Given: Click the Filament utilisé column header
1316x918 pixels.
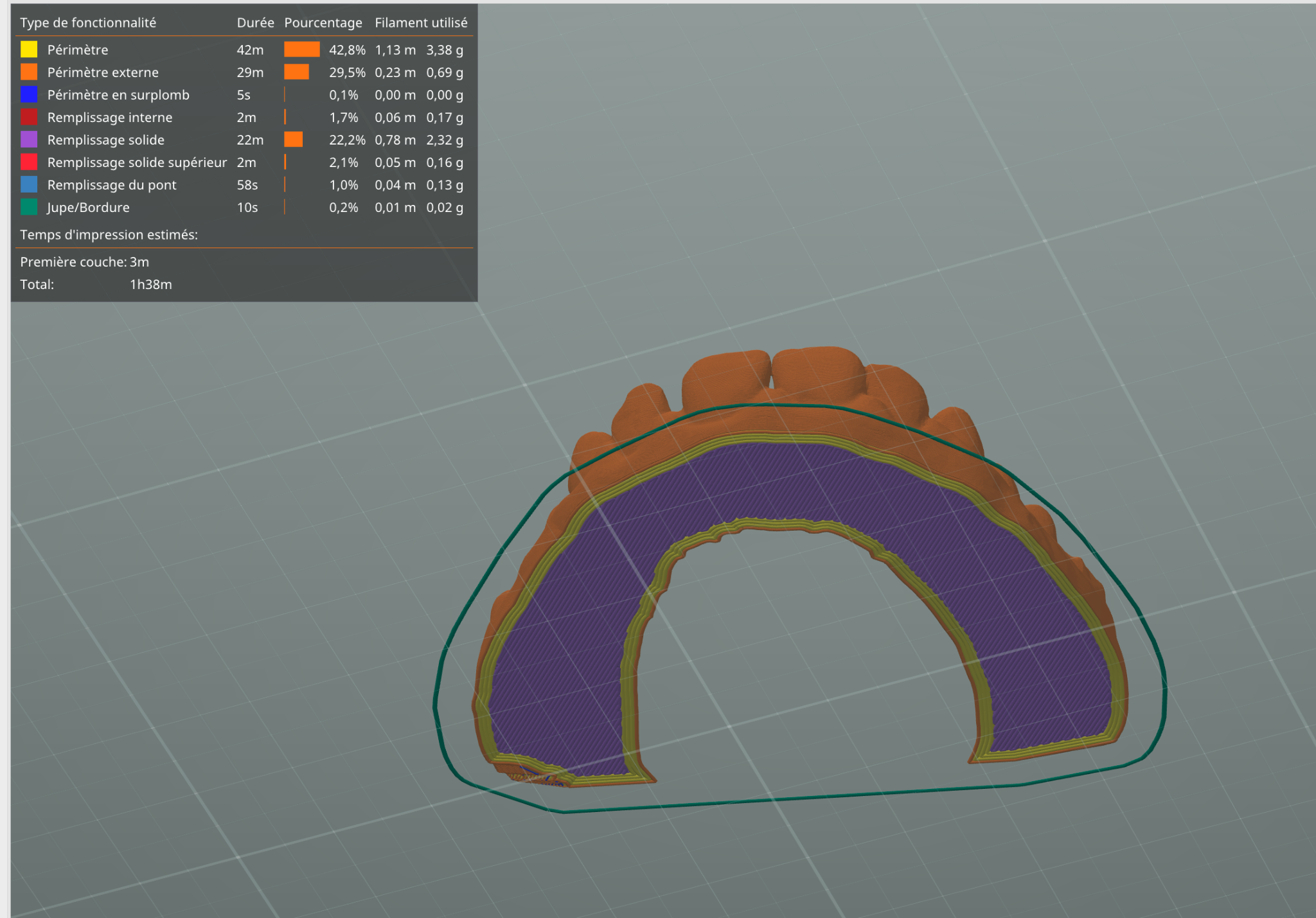Looking at the screenshot, I should [x=421, y=22].
